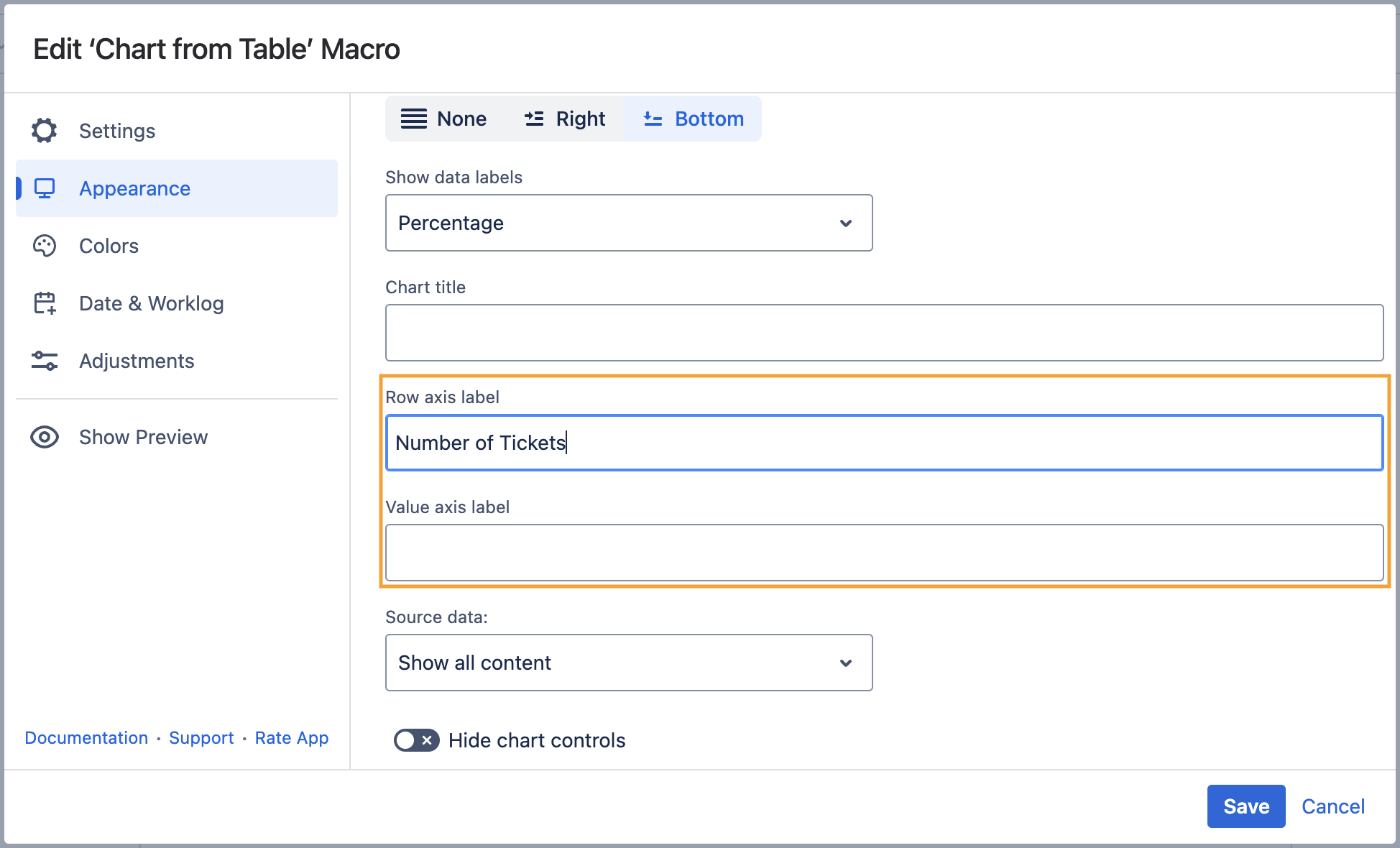The image size is (1400, 848).
Task: Click the Appearance monitor icon
Action: pos(45,188)
